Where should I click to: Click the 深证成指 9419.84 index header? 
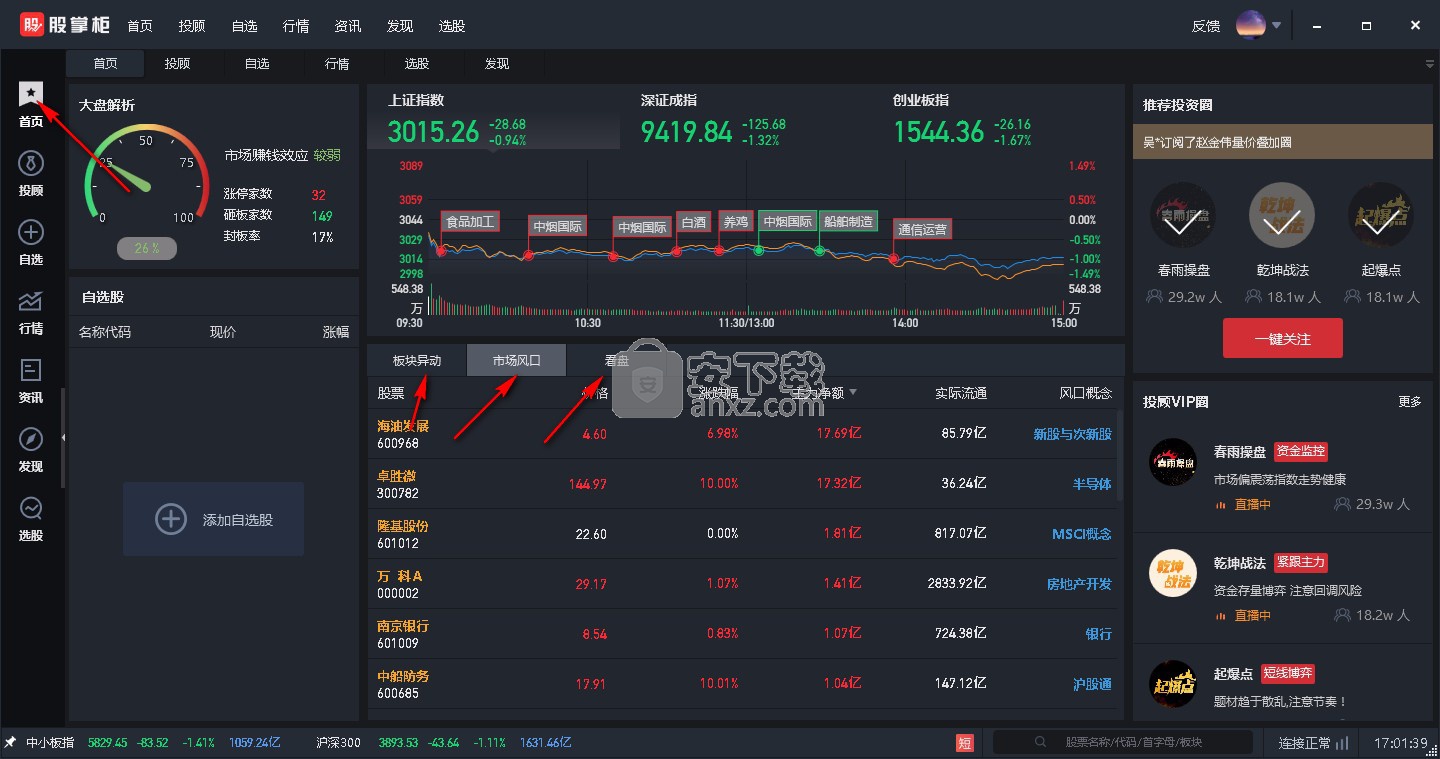click(745, 120)
